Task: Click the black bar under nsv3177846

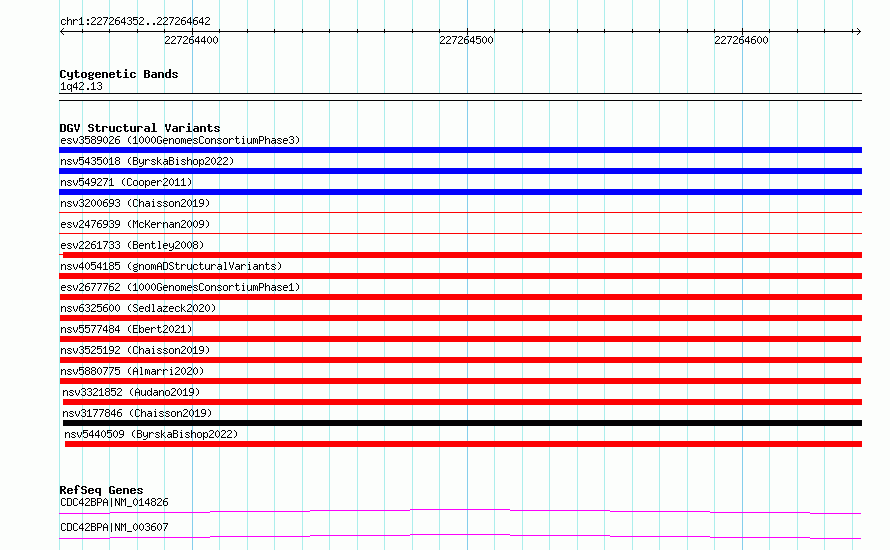Action: (x=462, y=423)
